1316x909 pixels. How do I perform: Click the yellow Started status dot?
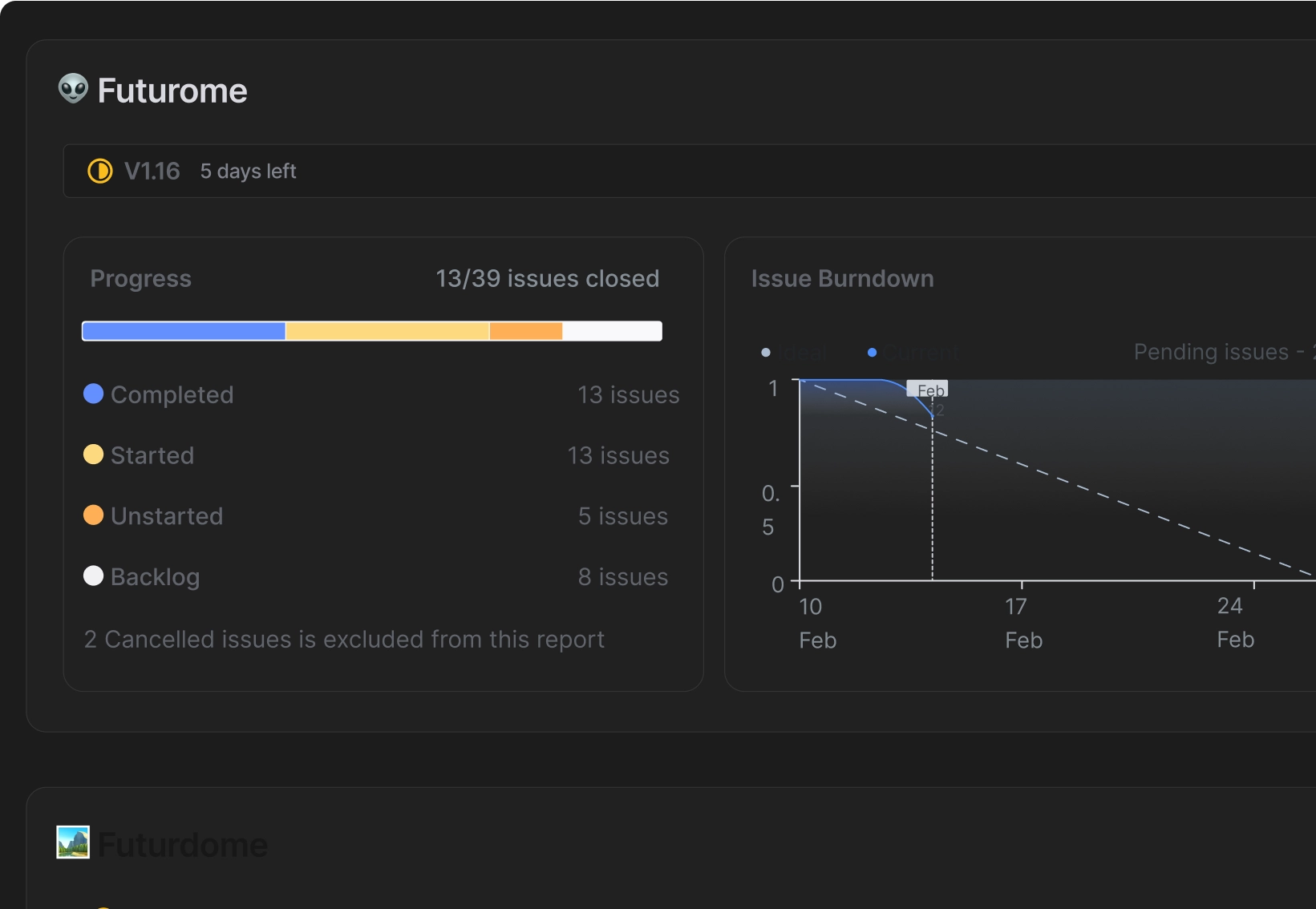point(94,454)
